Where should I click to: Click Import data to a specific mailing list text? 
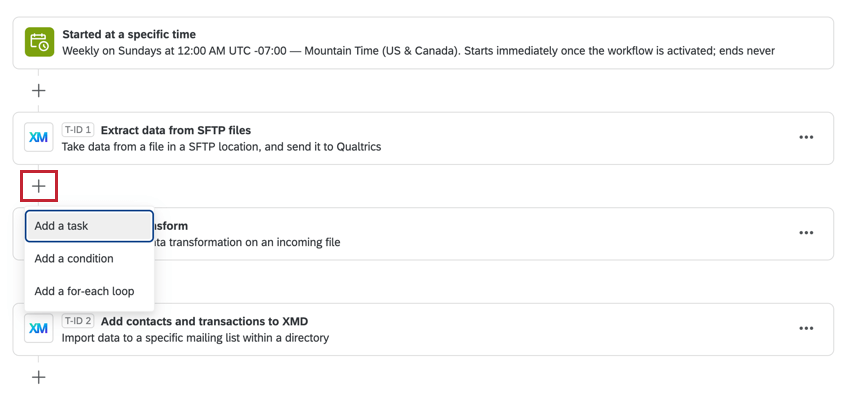[x=195, y=338]
